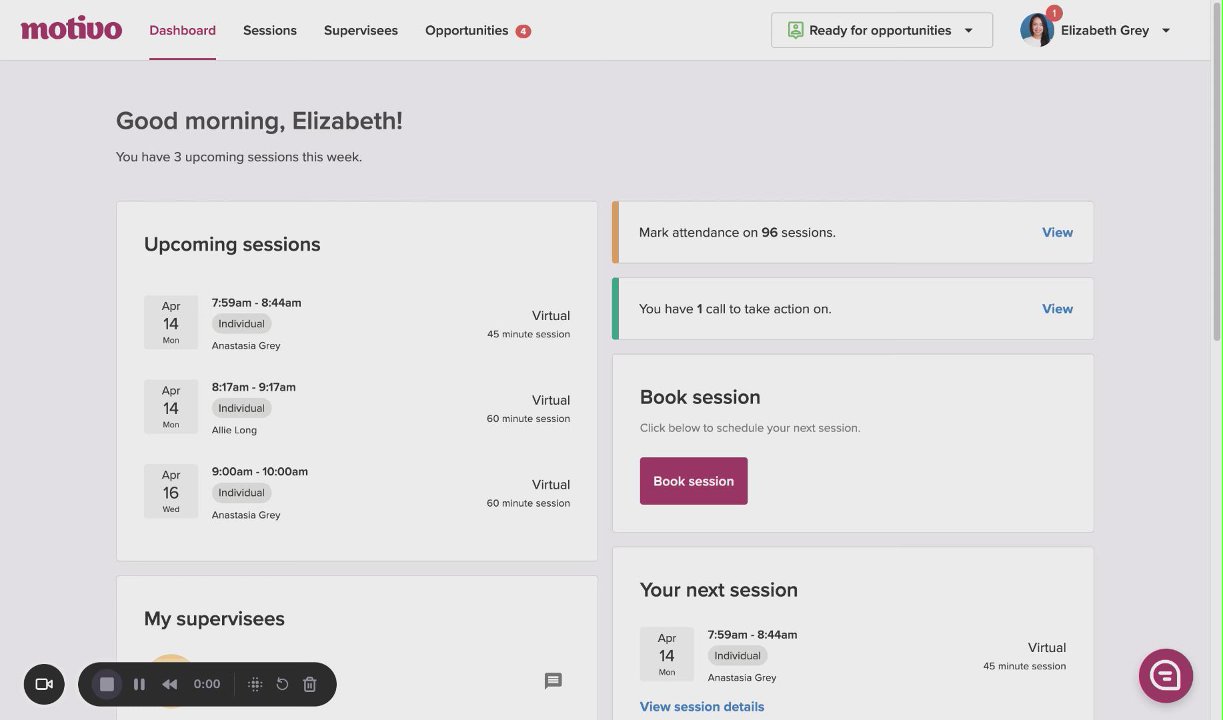View sessions needing attendance marked
The width and height of the screenshot is (1223, 720).
(1057, 232)
